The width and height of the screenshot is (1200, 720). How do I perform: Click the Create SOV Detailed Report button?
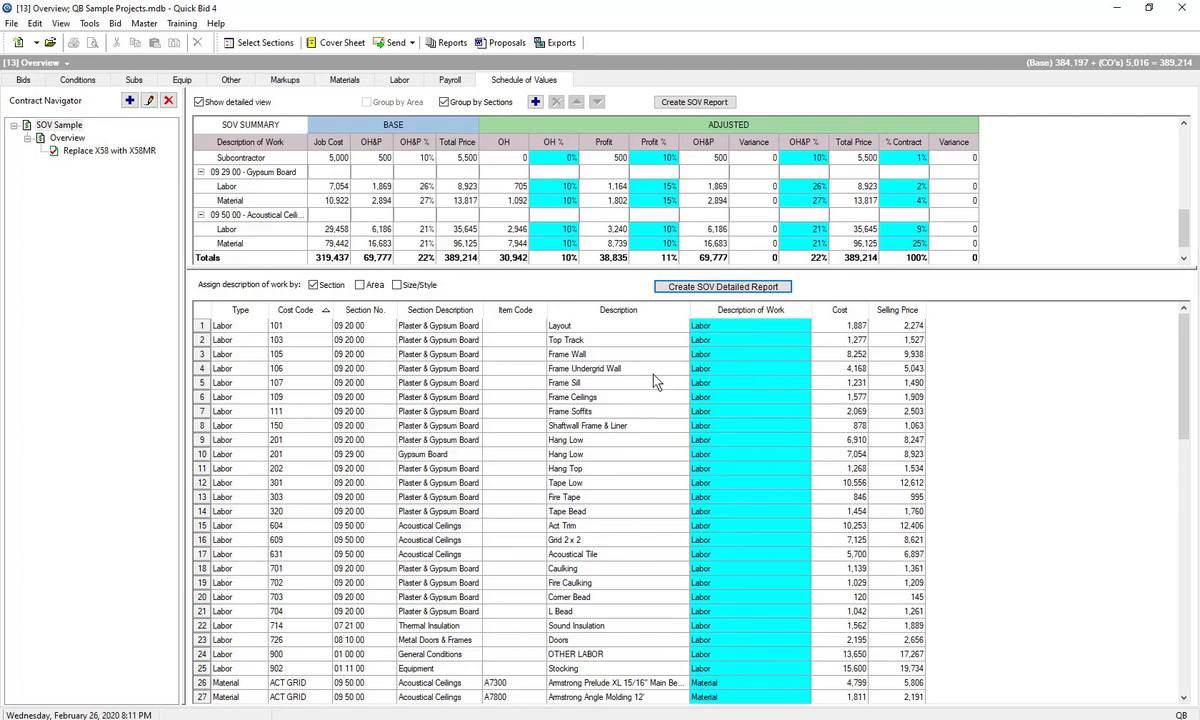point(722,287)
